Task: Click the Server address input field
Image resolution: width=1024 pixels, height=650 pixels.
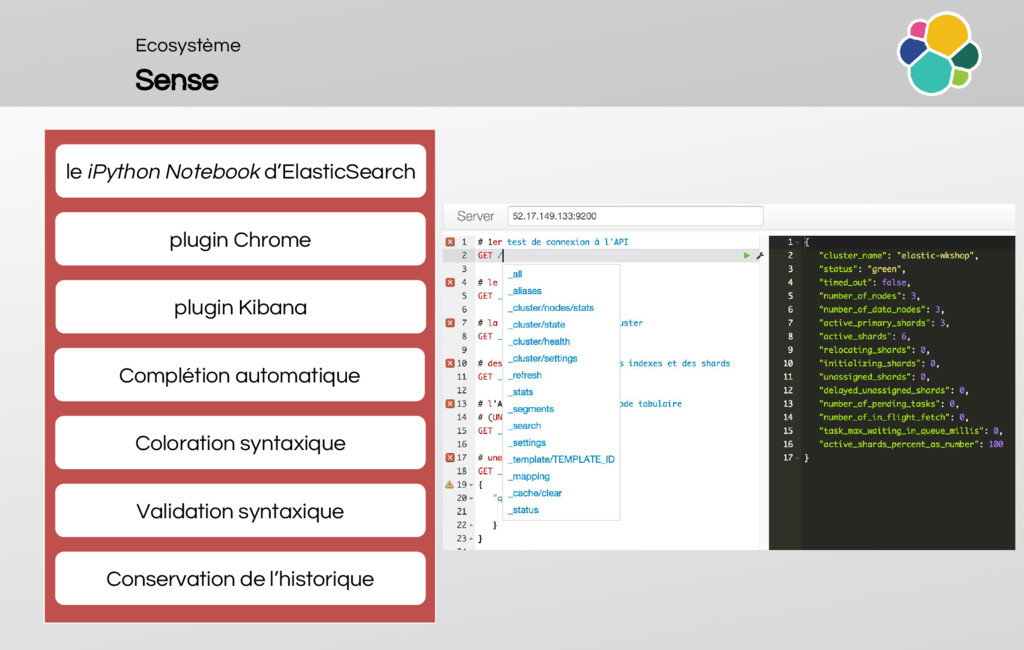Action: (635, 216)
